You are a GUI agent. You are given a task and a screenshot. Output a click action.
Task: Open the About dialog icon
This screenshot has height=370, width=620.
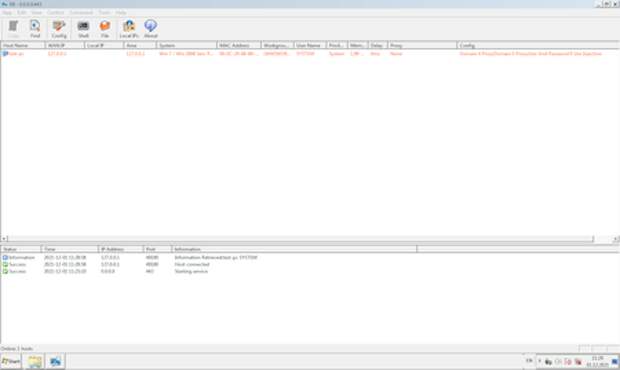coord(151,29)
